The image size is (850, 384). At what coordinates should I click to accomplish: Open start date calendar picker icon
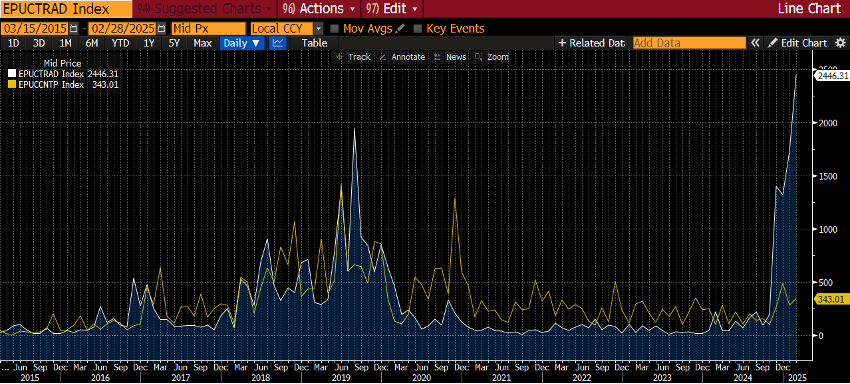tap(74, 28)
